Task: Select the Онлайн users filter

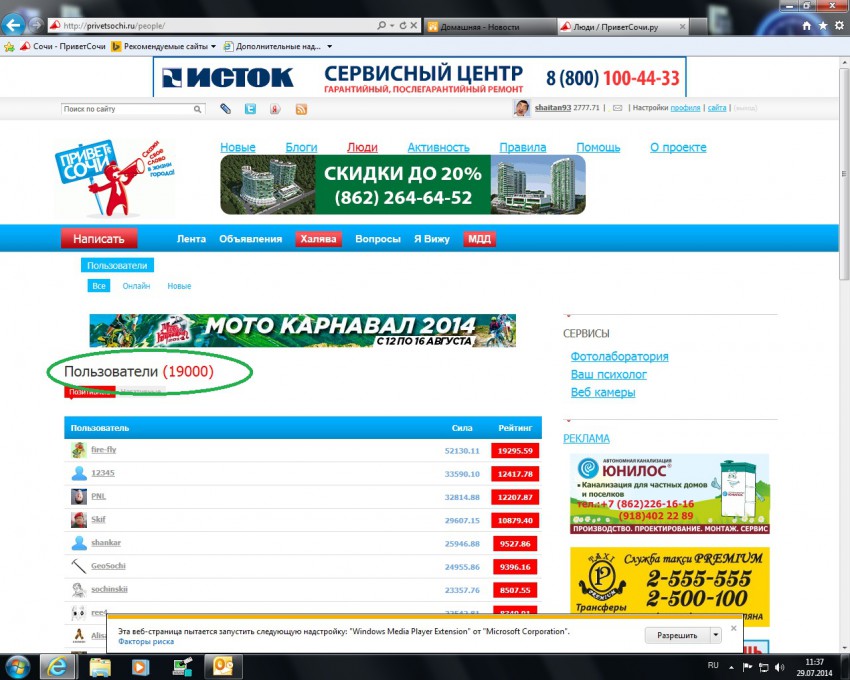Action: [x=136, y=286]
